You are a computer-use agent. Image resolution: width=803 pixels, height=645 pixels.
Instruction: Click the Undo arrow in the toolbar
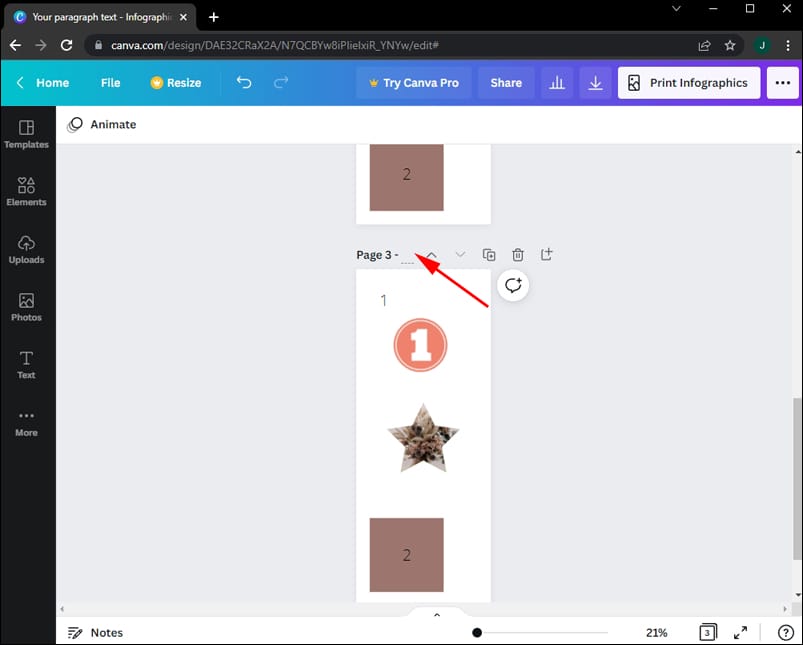click(243, 83)
